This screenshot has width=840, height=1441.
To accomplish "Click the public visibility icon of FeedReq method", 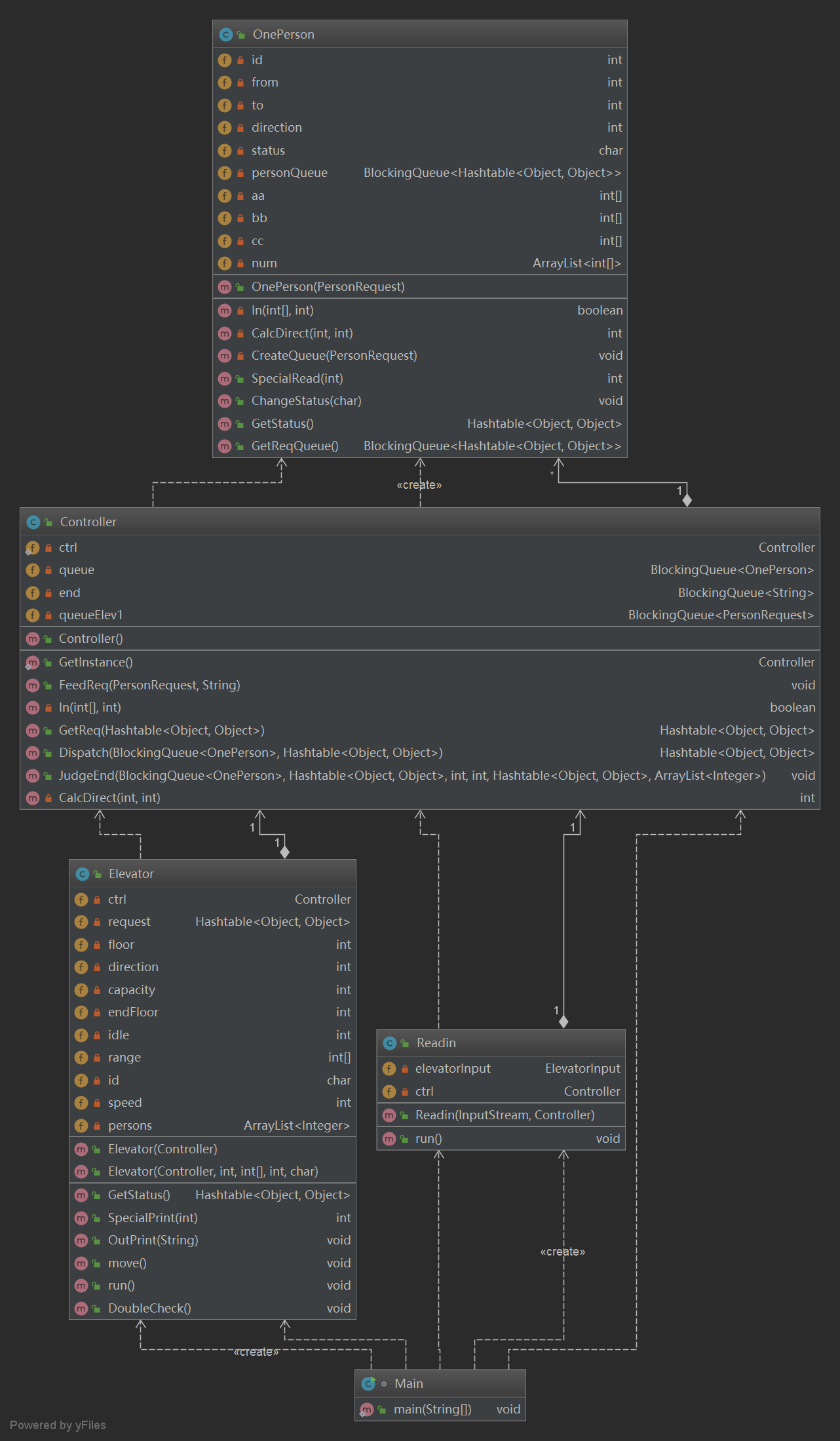I will 48,685.
